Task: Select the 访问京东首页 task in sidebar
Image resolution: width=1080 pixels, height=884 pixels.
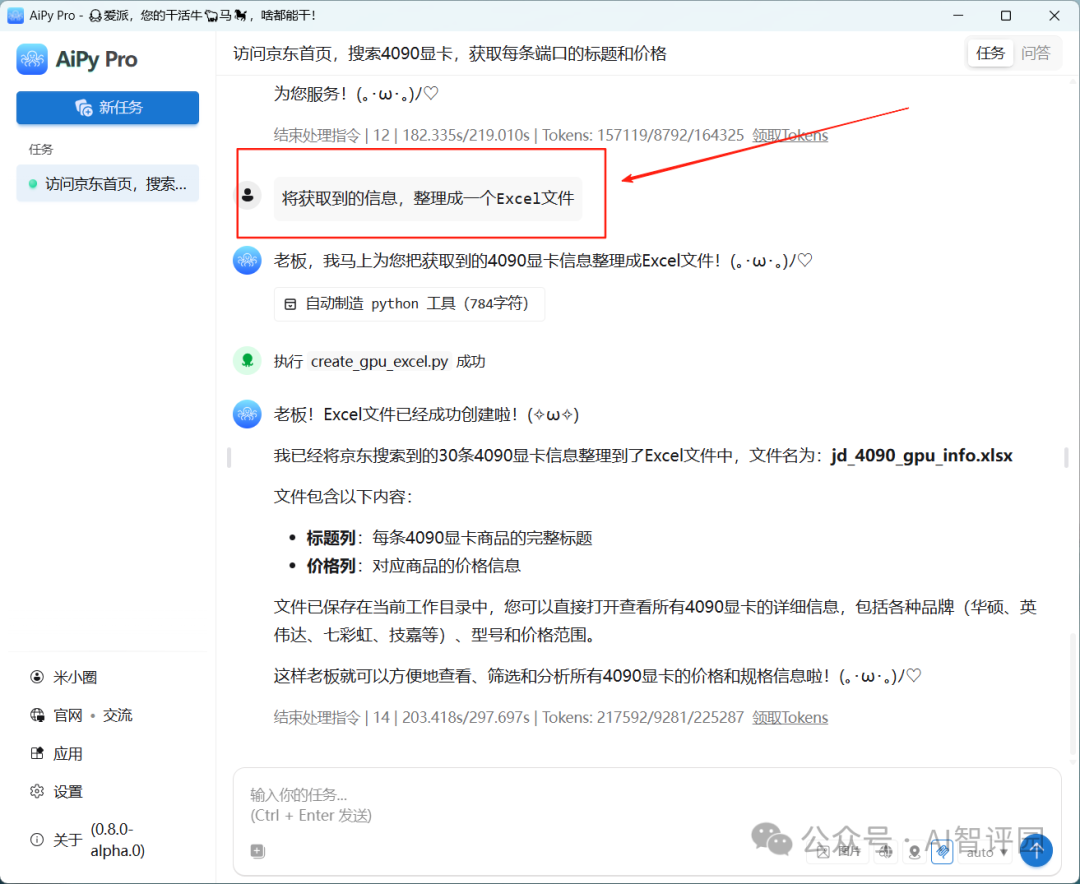Action: [x=107, y=183]
